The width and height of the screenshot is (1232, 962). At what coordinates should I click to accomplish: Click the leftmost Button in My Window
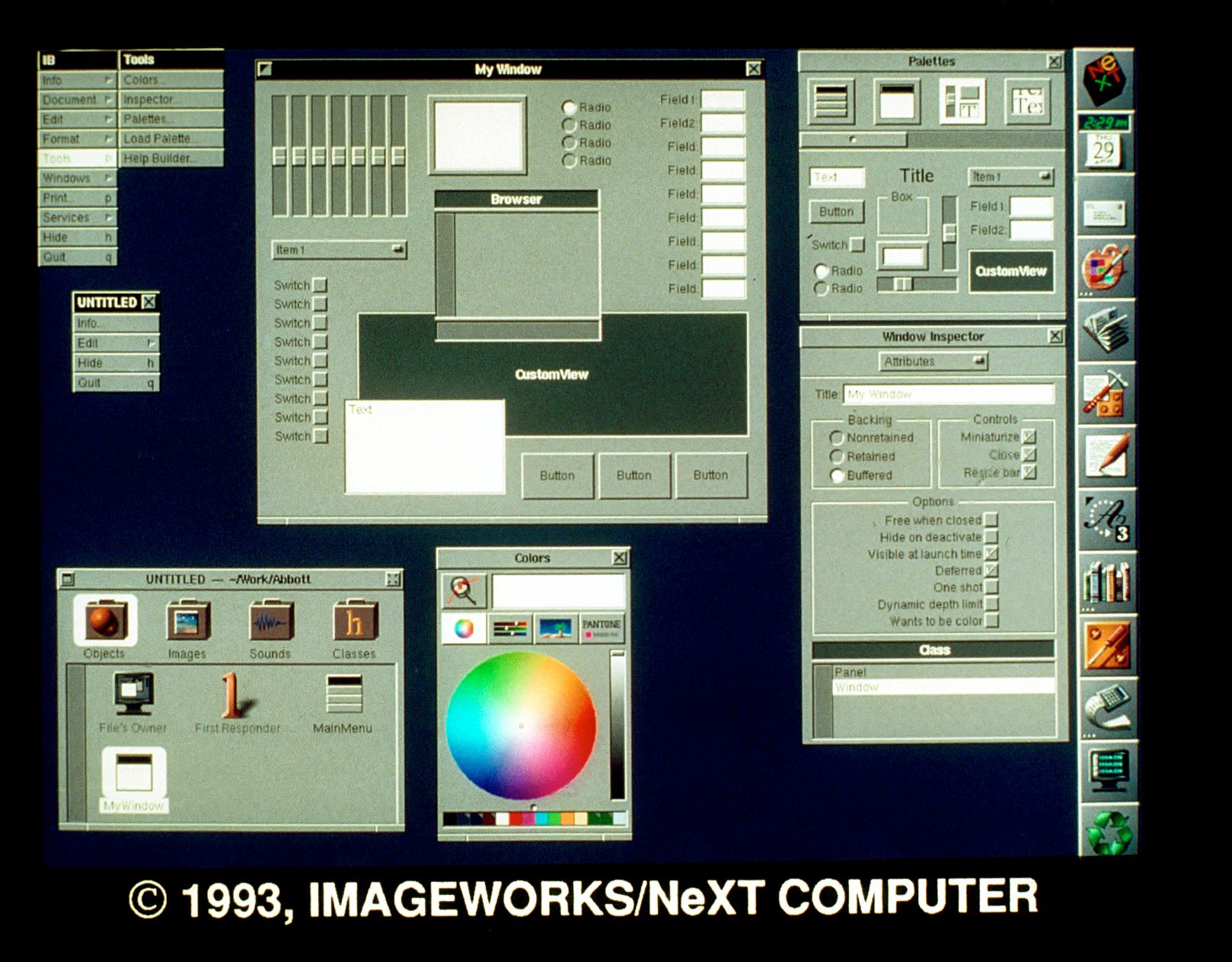[x=557, y=475]
